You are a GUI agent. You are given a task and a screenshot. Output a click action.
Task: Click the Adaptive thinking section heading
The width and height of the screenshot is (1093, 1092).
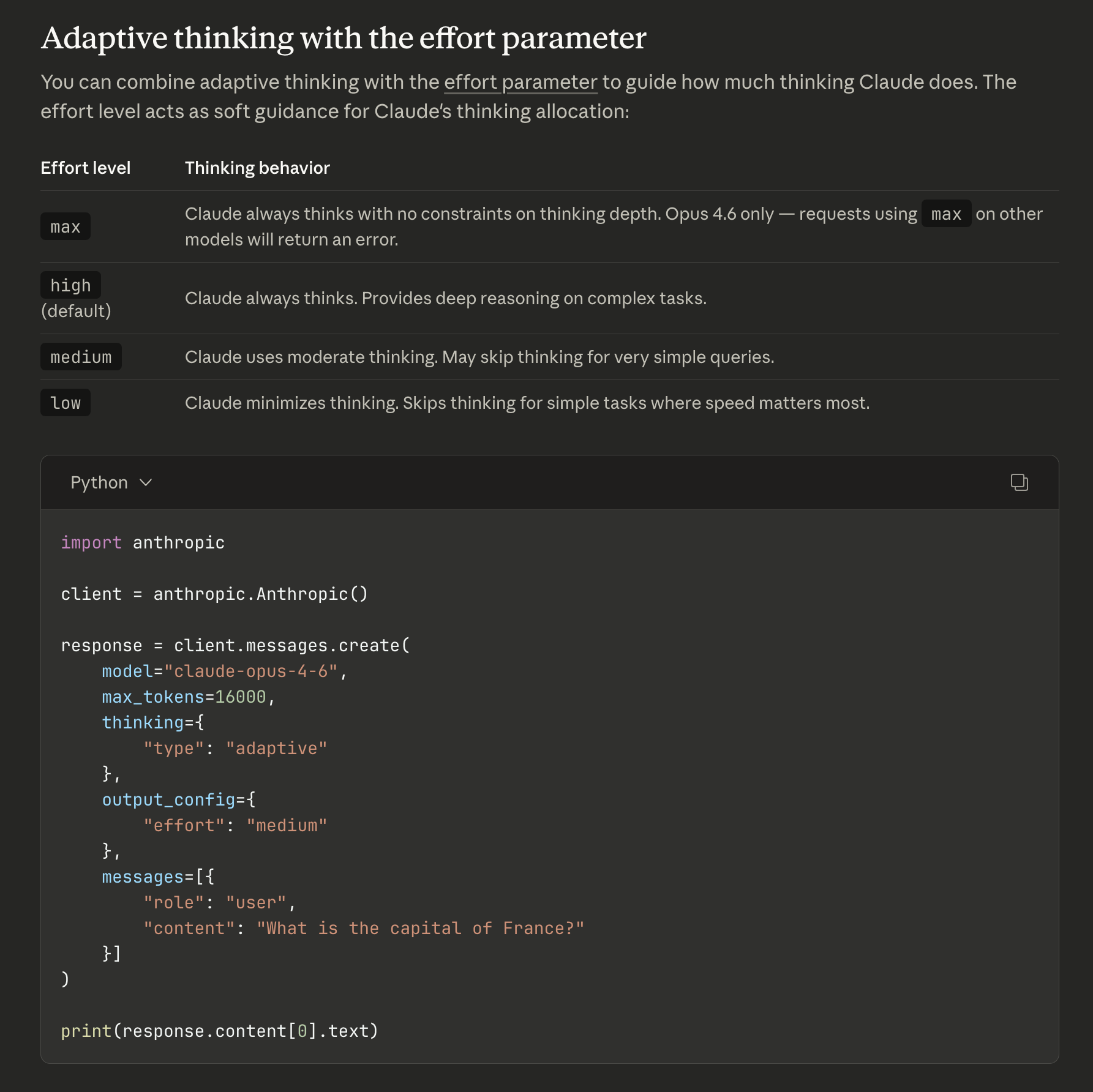click(x=344, y=38)
